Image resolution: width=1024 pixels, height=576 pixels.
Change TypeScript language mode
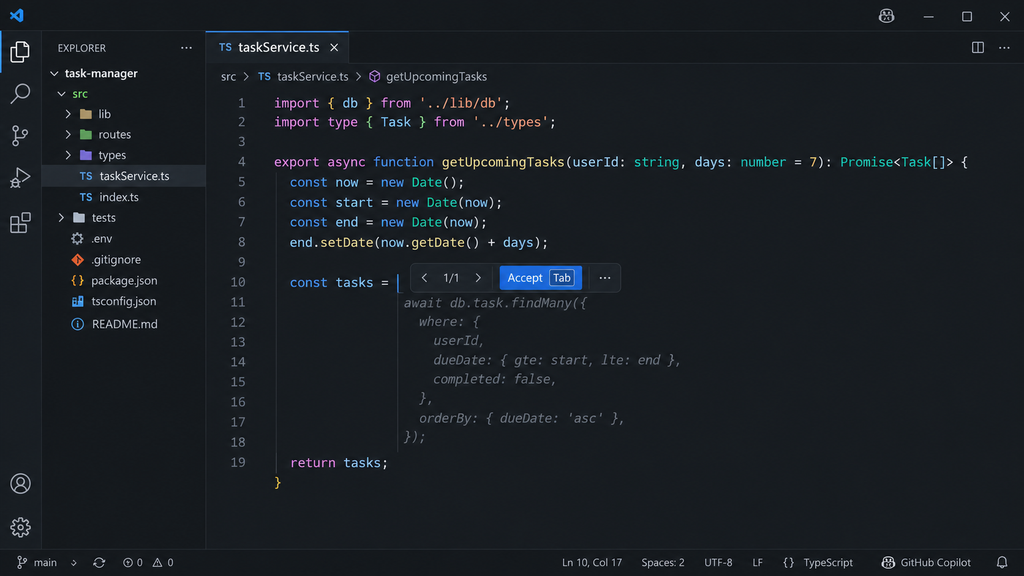pyautogui.click(x=828, y=562)
